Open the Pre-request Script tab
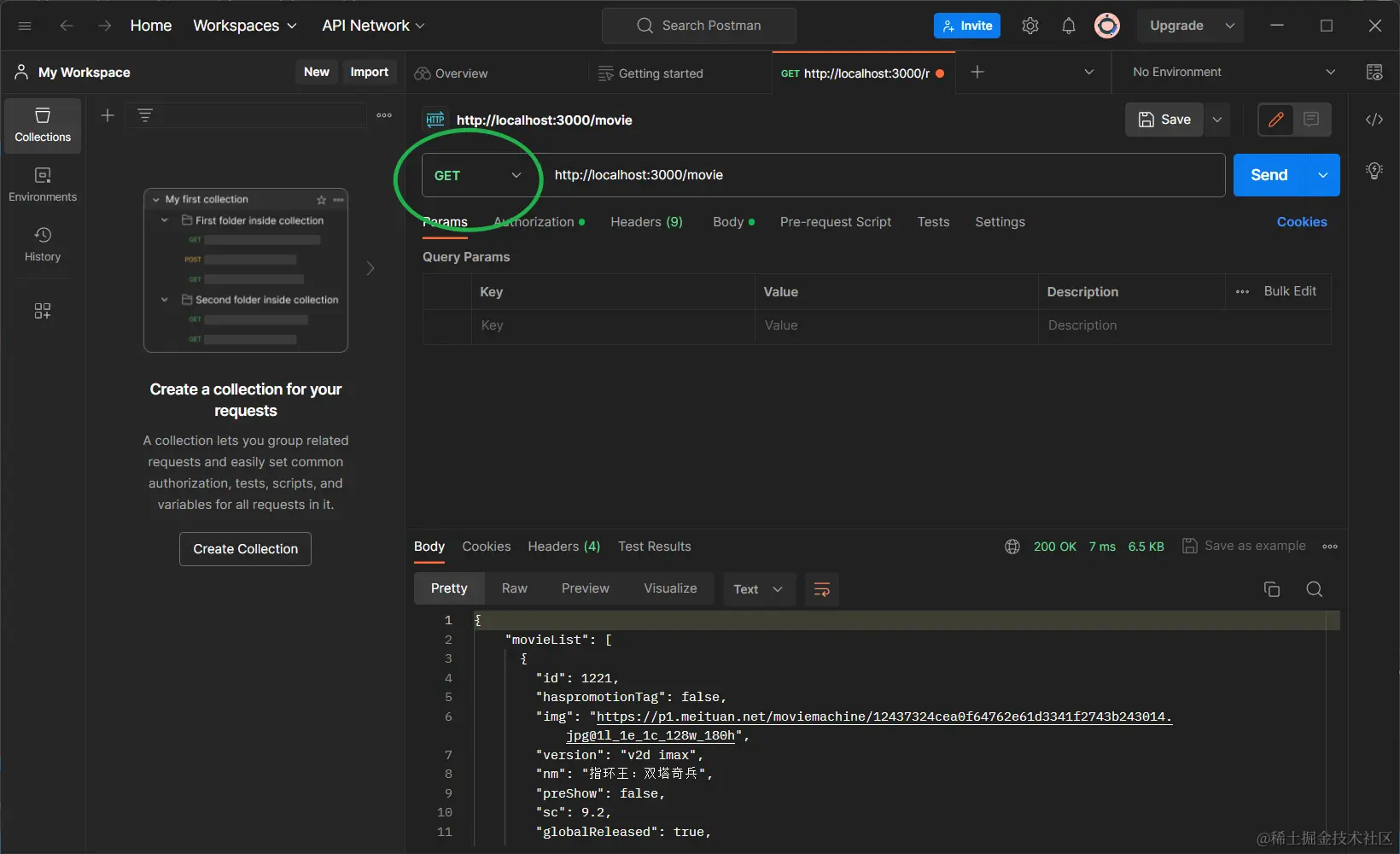The image size is (1400, 854). [x=836, y=222]
